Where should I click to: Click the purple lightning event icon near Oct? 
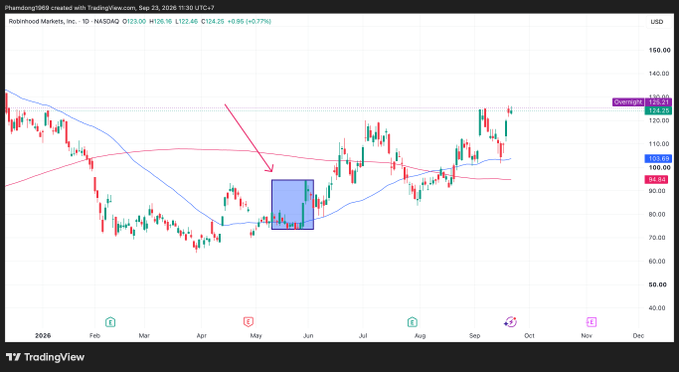point(511,322)
